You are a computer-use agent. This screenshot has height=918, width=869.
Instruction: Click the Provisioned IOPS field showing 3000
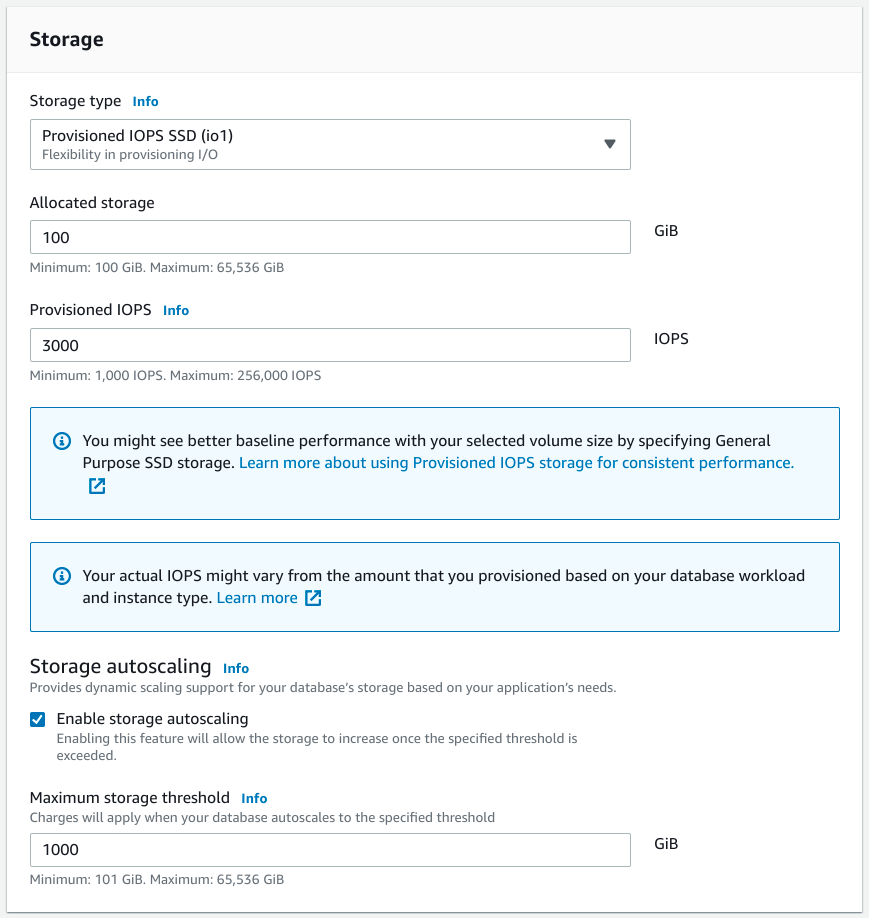click(x=330, y=345)
